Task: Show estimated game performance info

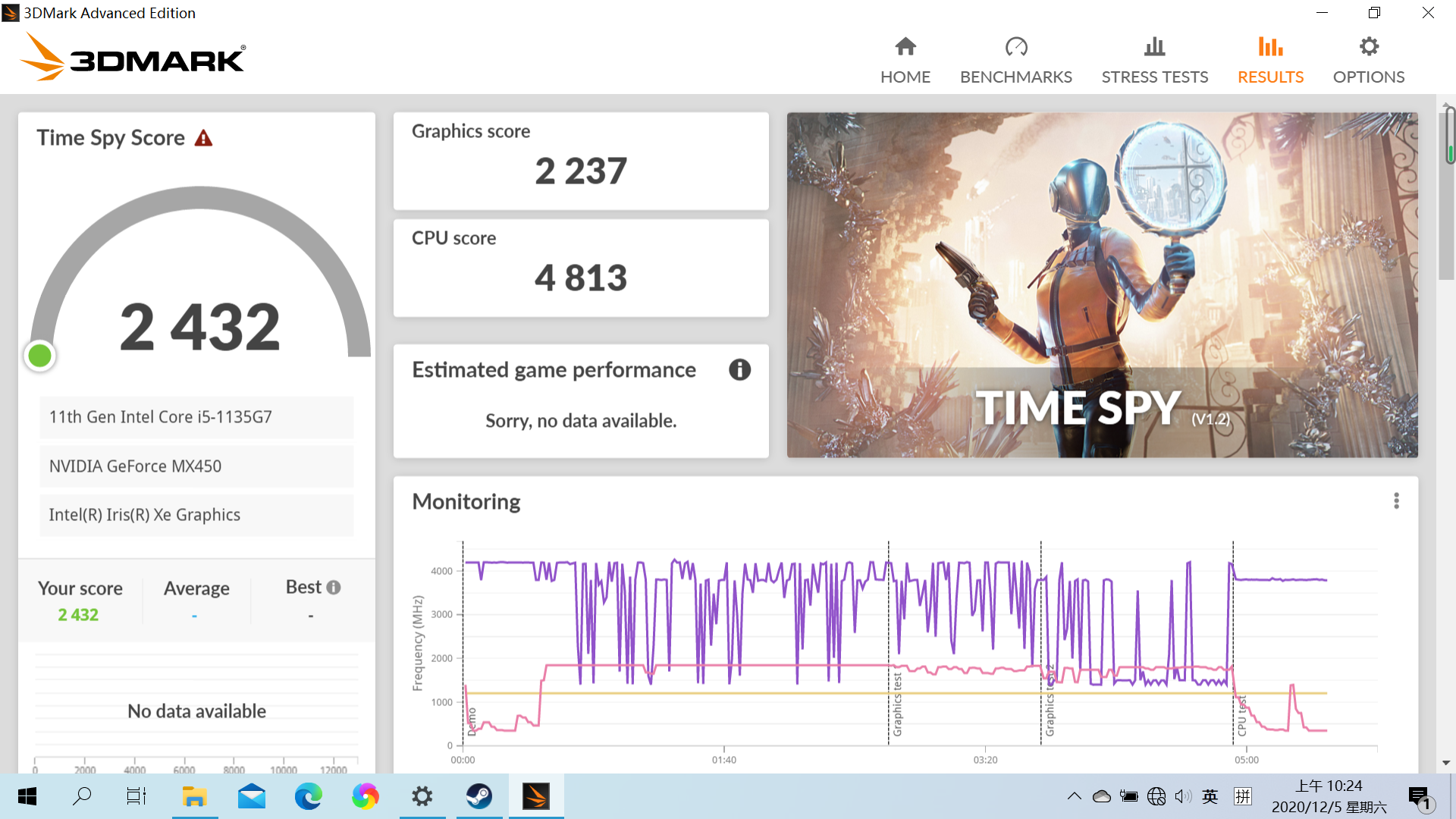Action: tap(739, 369)
